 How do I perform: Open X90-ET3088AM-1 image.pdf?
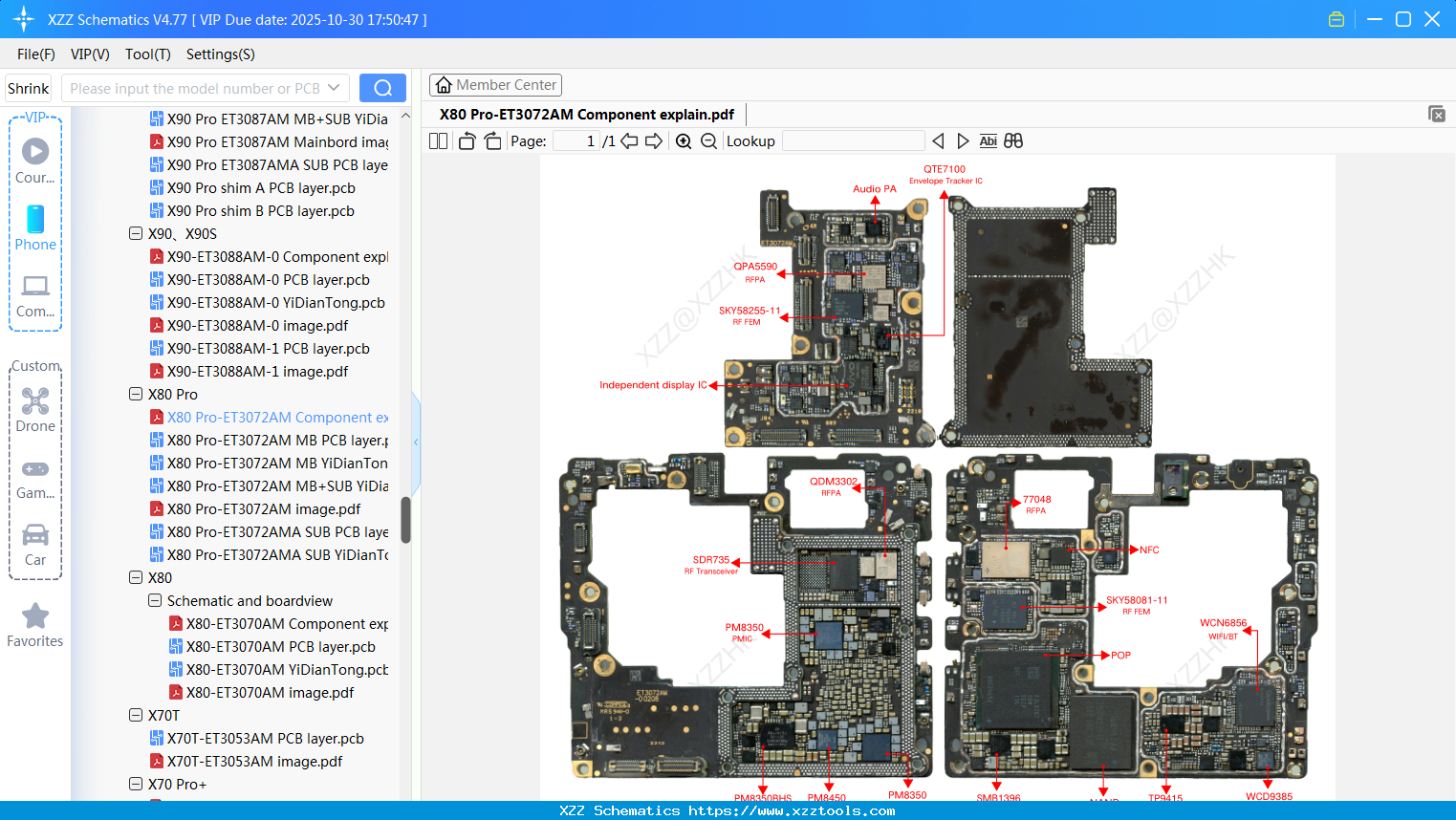coord(249,371)
